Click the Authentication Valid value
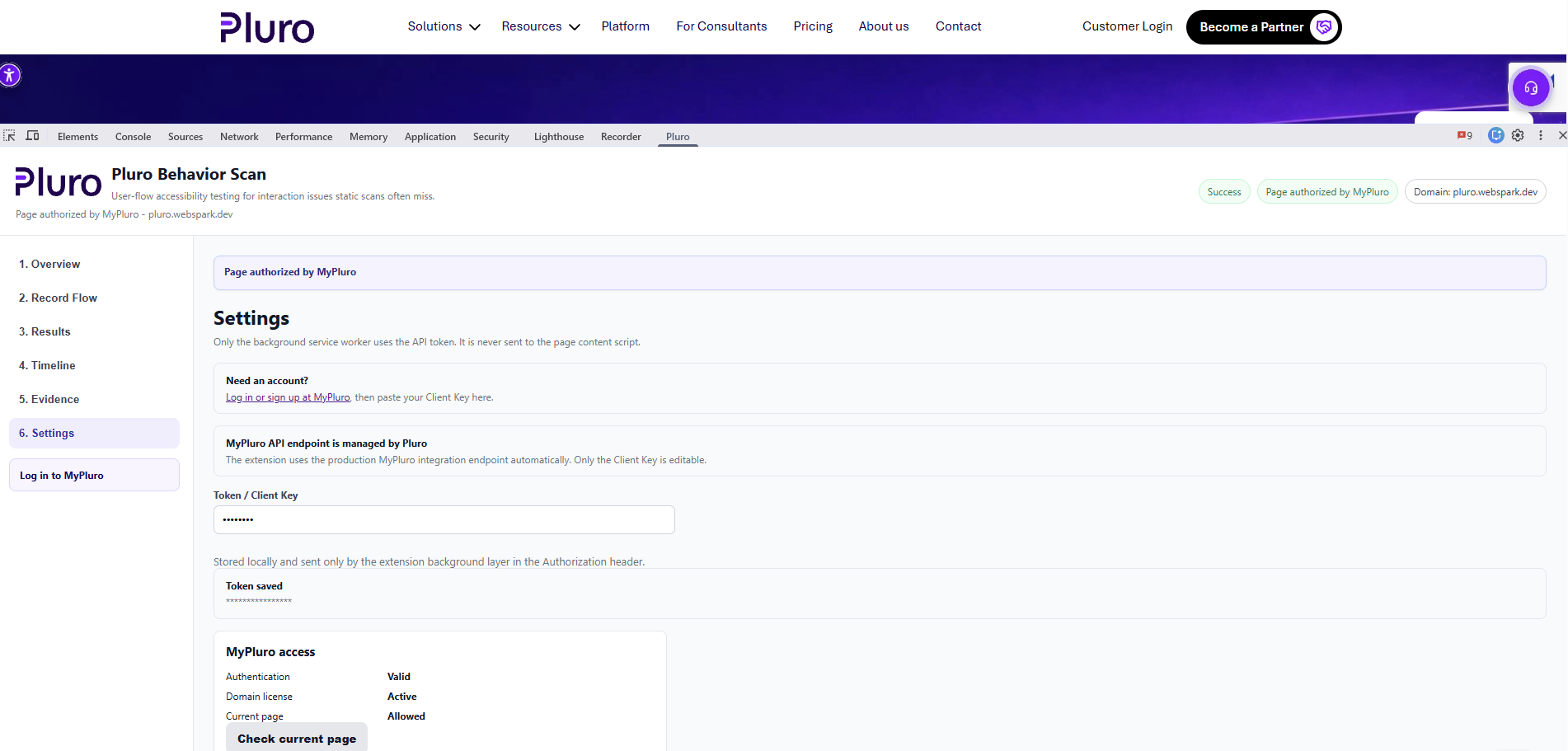This screenshot has width=1568, height=751. [x=399, y=677]
